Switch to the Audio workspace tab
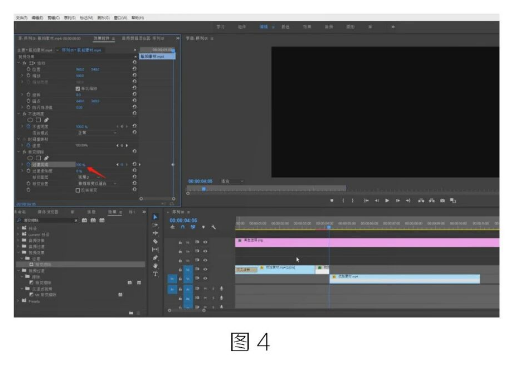513x365 pixels. tap(328, 27)
